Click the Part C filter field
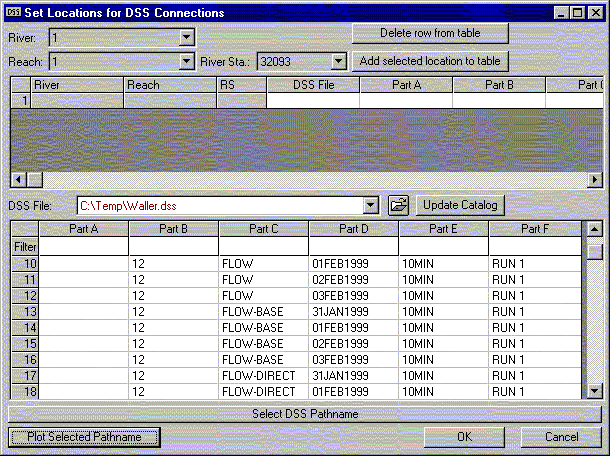This screenshot has height=456, width=610. (263, 246)
